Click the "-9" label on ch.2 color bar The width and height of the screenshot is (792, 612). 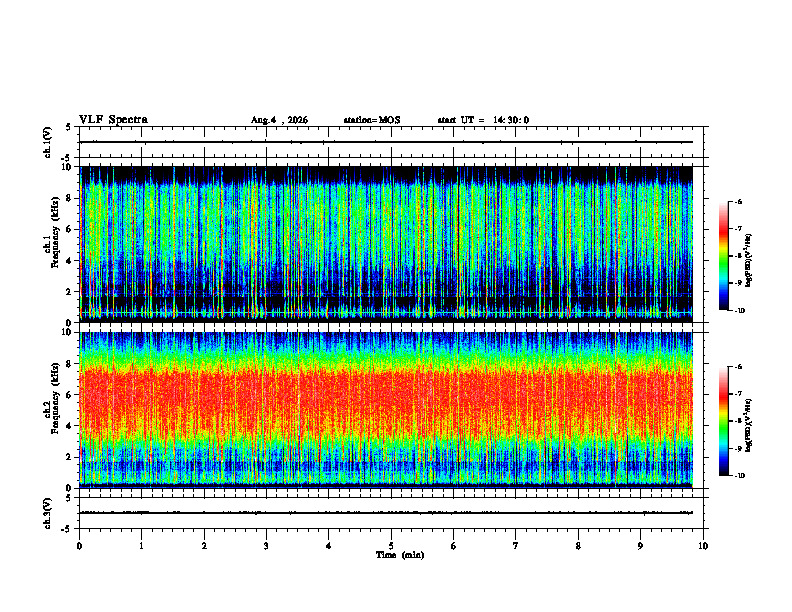pyautogui.click(x=739, y=449)
